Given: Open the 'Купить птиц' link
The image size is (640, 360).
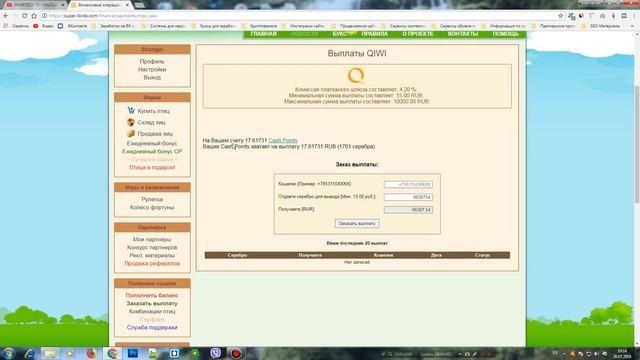Looking at the screenshot, I should tap(153, 111).
